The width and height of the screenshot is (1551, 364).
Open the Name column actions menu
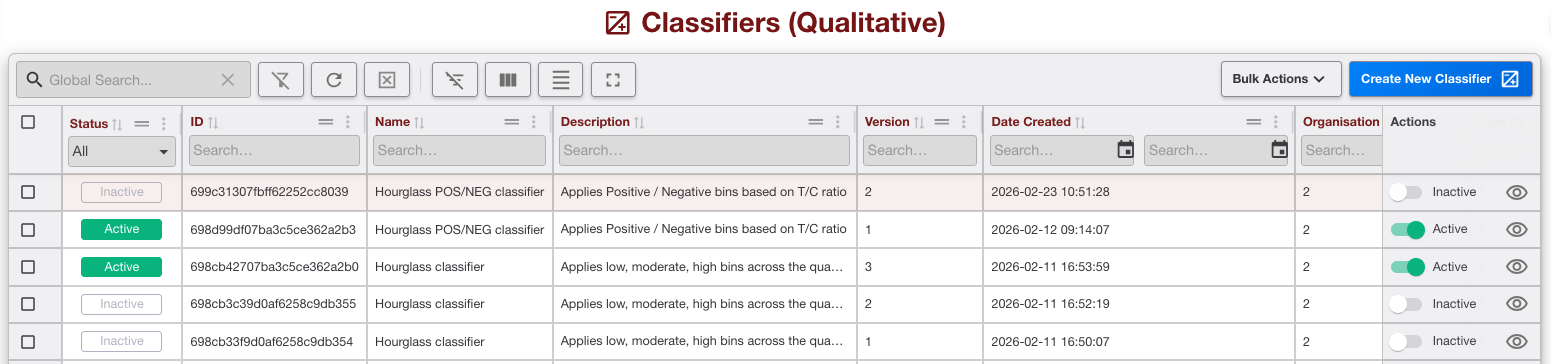pyautogui.click(x=534, y=122)
